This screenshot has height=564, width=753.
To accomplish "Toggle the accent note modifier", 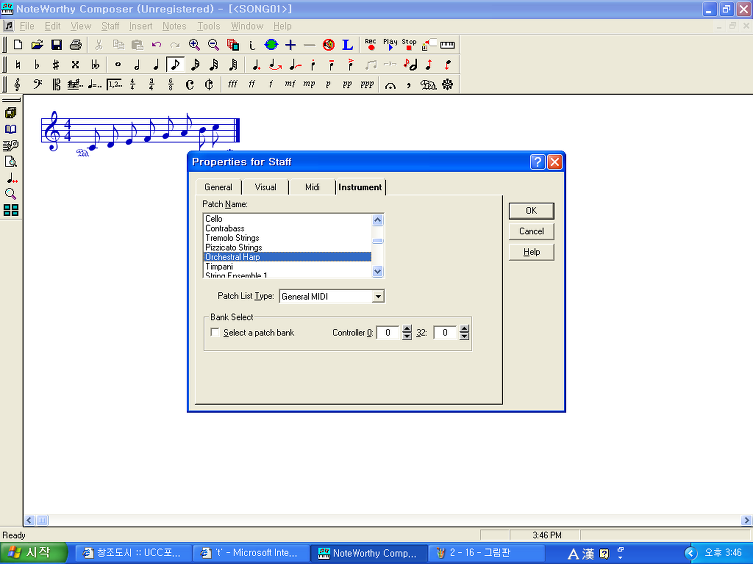I will (x=351, y=64).
